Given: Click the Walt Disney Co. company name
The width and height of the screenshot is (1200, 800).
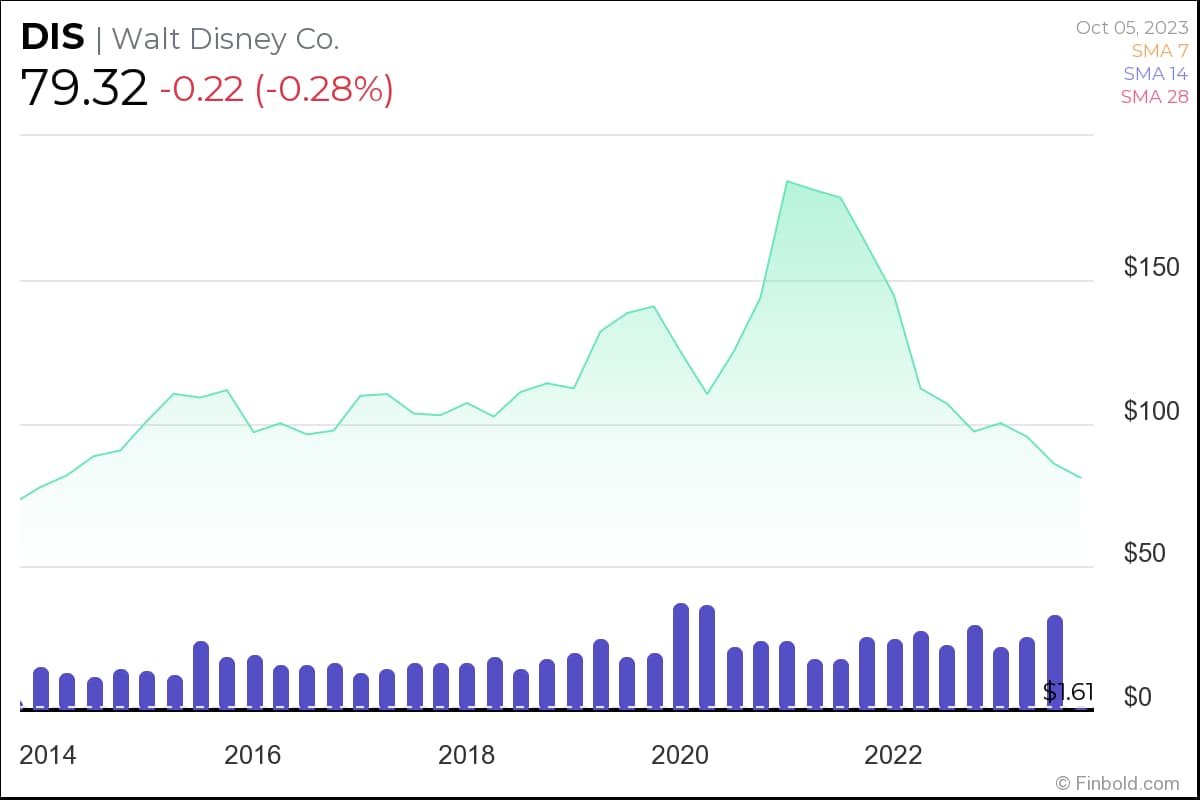Looking at the screenshot, I should coord(226,38).
